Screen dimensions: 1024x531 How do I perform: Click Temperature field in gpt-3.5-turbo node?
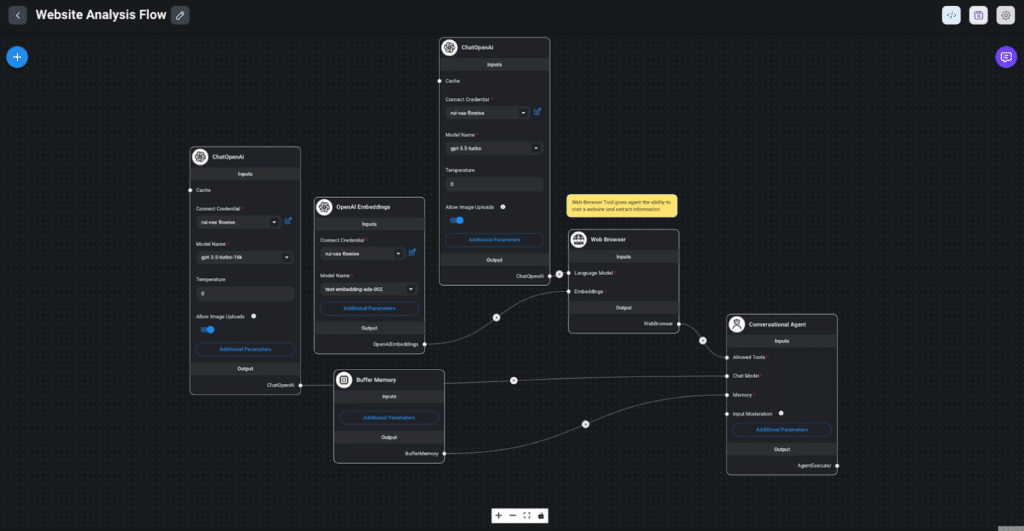coord(494,184)
